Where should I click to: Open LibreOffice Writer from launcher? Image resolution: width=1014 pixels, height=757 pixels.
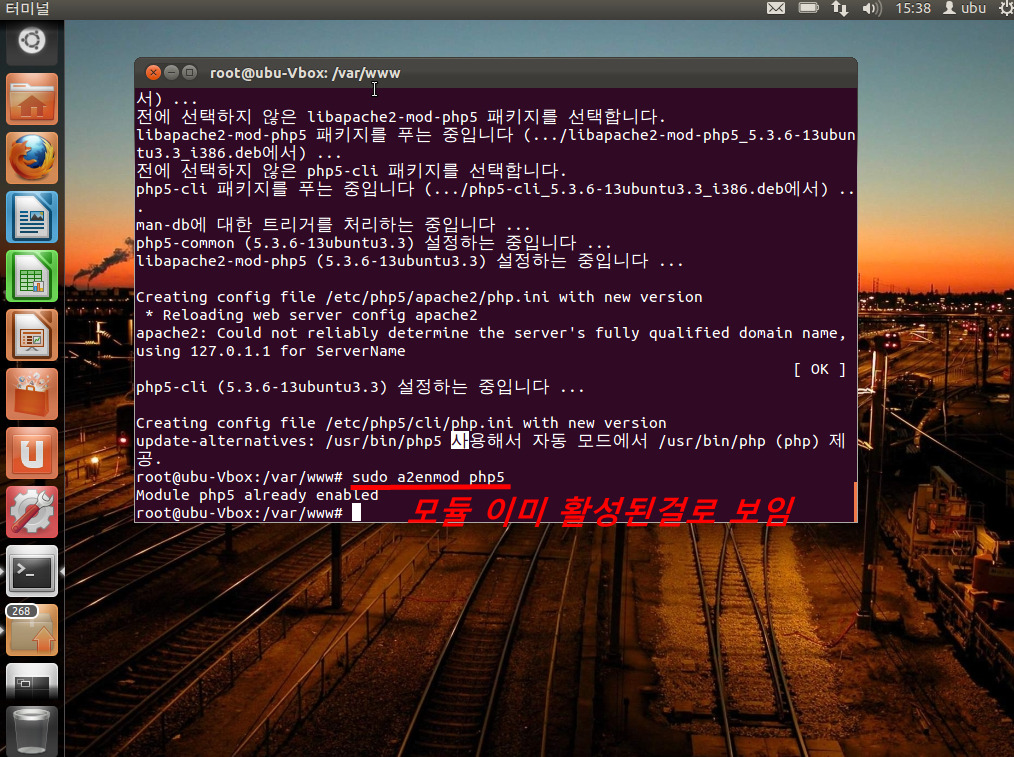[x=31, y=217]
